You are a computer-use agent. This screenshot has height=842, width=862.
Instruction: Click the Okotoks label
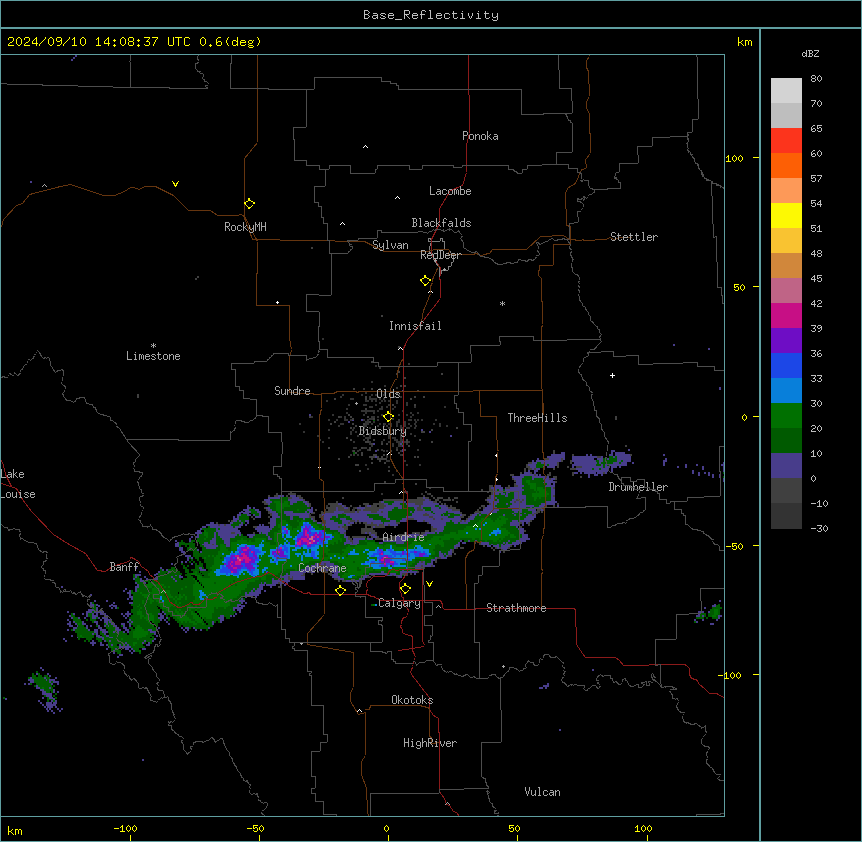point(412,700)
